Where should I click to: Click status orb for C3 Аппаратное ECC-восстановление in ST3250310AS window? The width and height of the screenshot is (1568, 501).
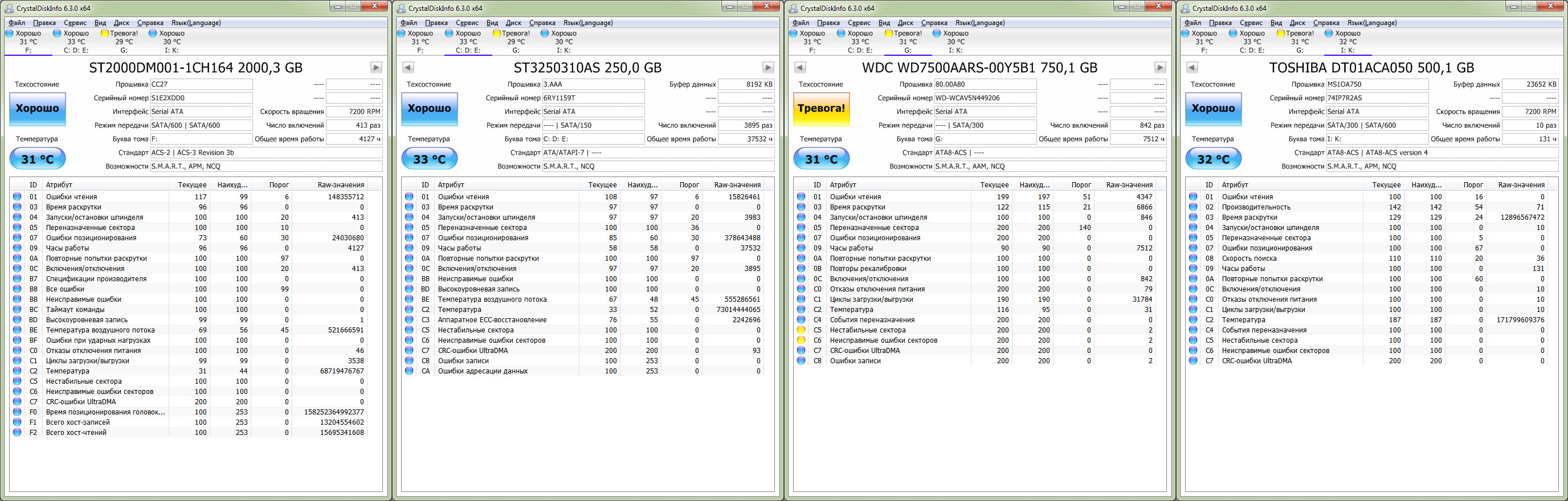click(x=409, y=320)
